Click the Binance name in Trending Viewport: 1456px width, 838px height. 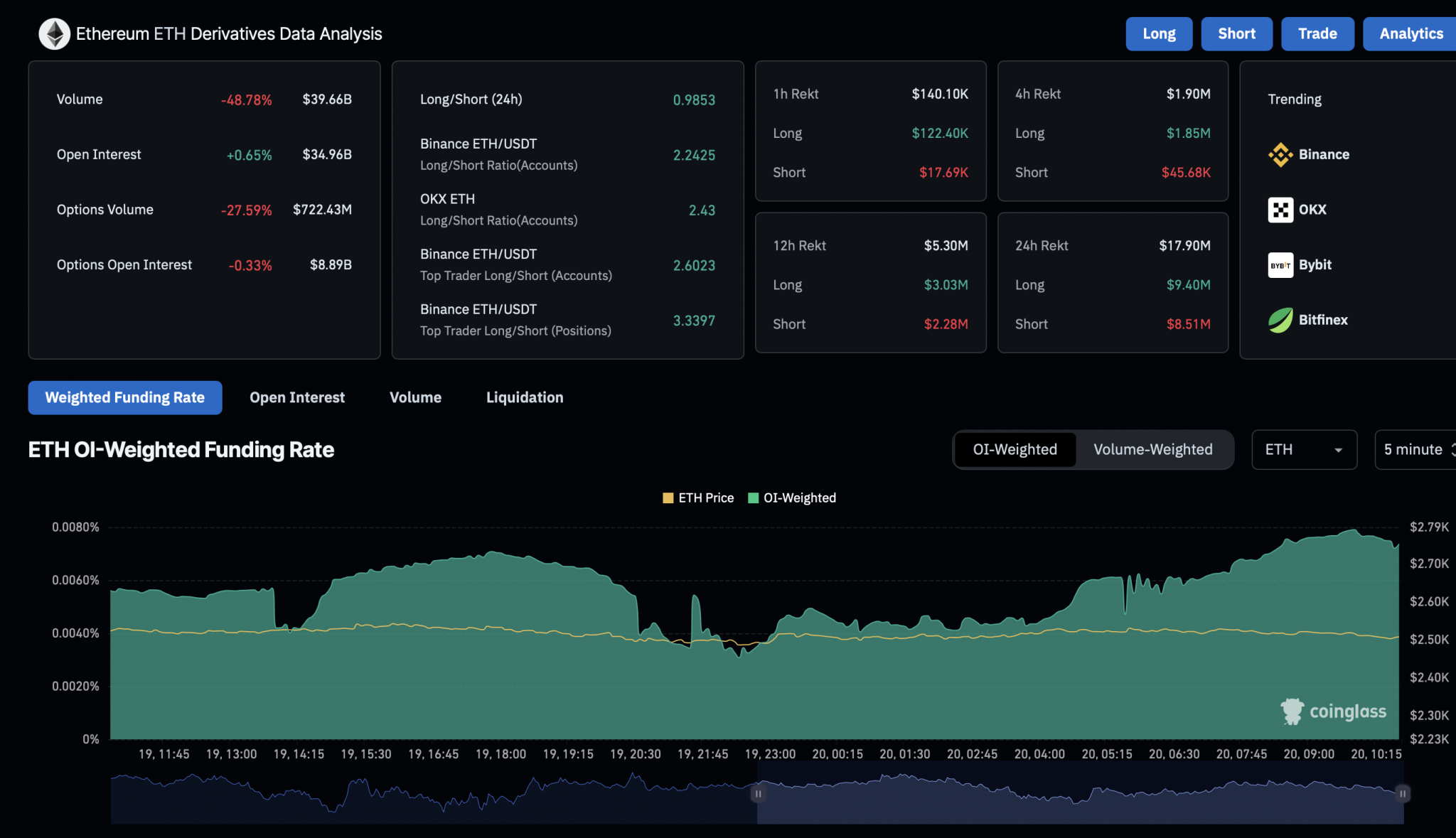click(x=1324, y=154)
